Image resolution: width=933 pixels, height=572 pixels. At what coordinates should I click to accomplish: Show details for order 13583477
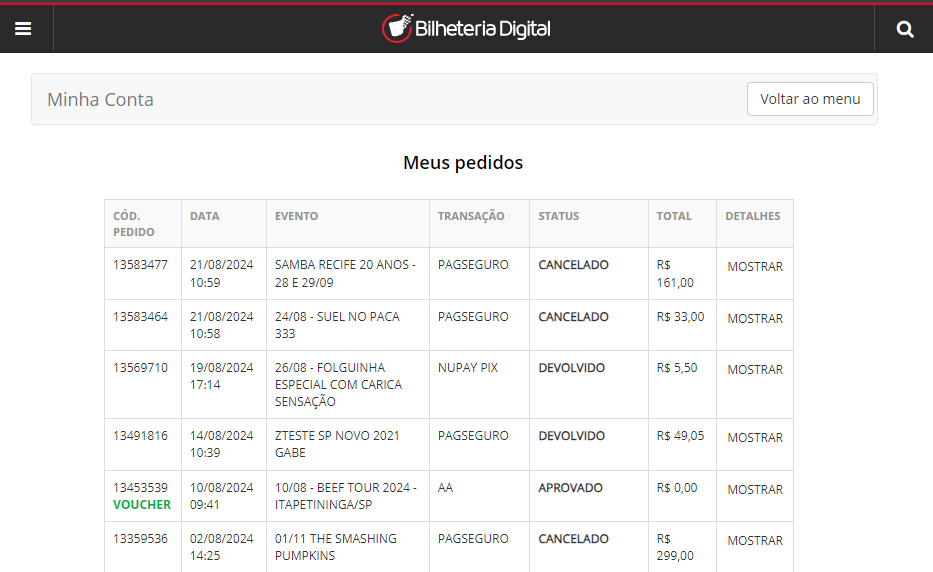[754, 267]
